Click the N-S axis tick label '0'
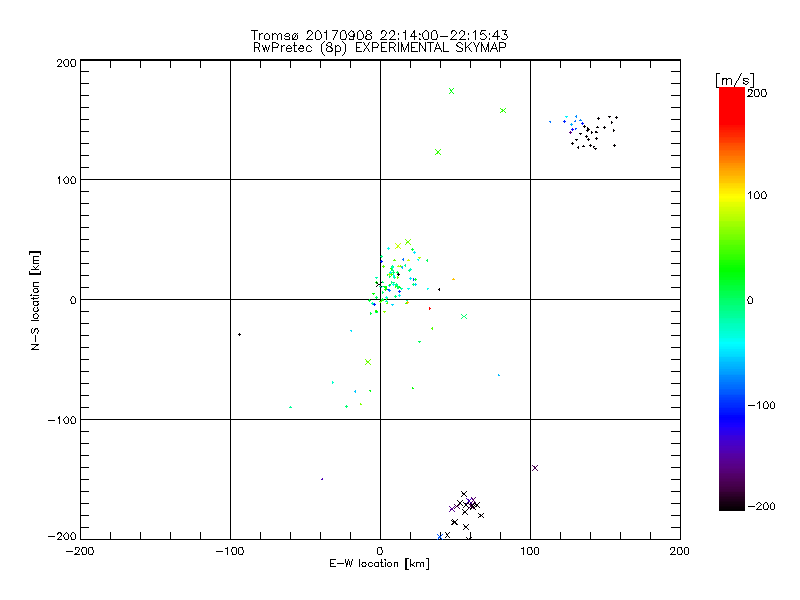800x600 pixels. point(73,300)
